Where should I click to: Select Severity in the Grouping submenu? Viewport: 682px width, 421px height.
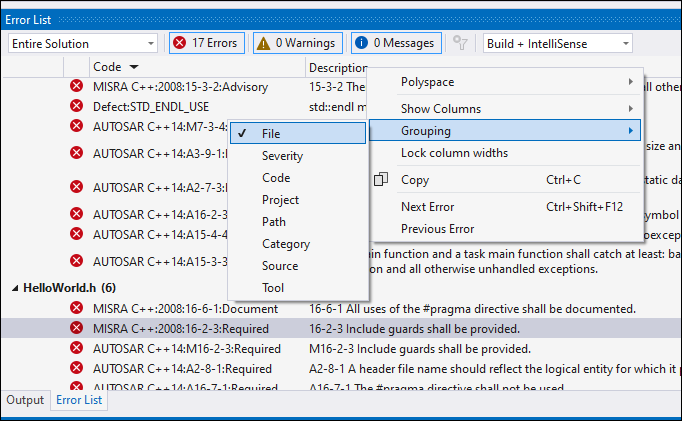[x=282, y=156]
